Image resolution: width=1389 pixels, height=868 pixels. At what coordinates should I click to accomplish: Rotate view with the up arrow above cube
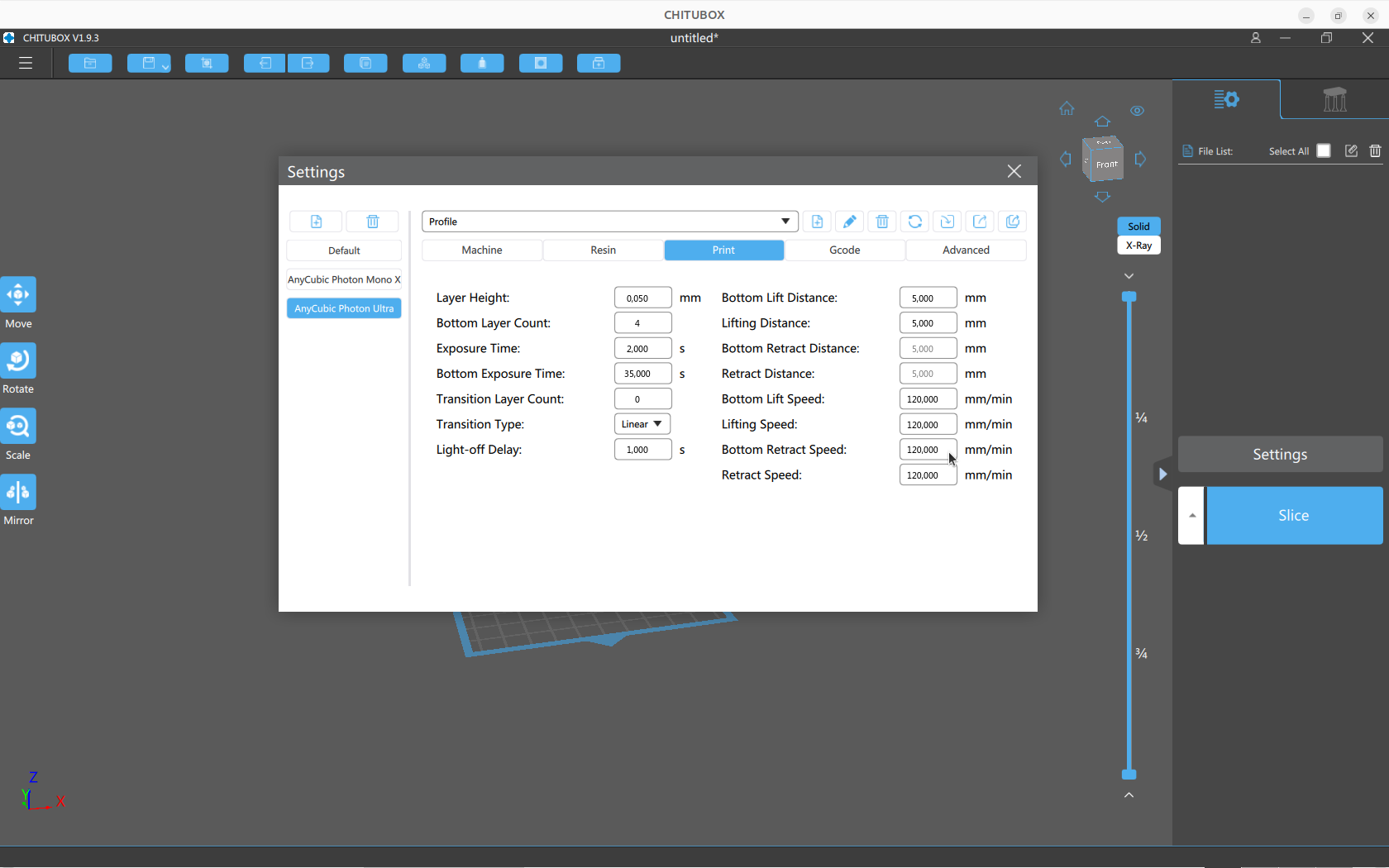tap(1102, 122)
